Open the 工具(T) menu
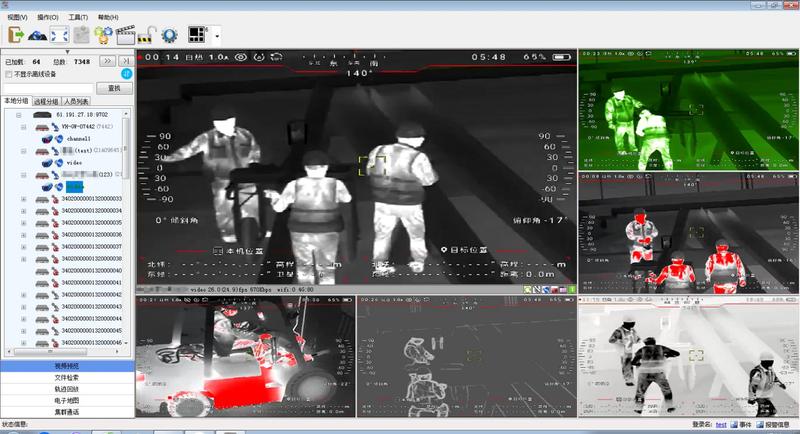The width and height of the screenshot is (800, 434). tap(79, 17)
